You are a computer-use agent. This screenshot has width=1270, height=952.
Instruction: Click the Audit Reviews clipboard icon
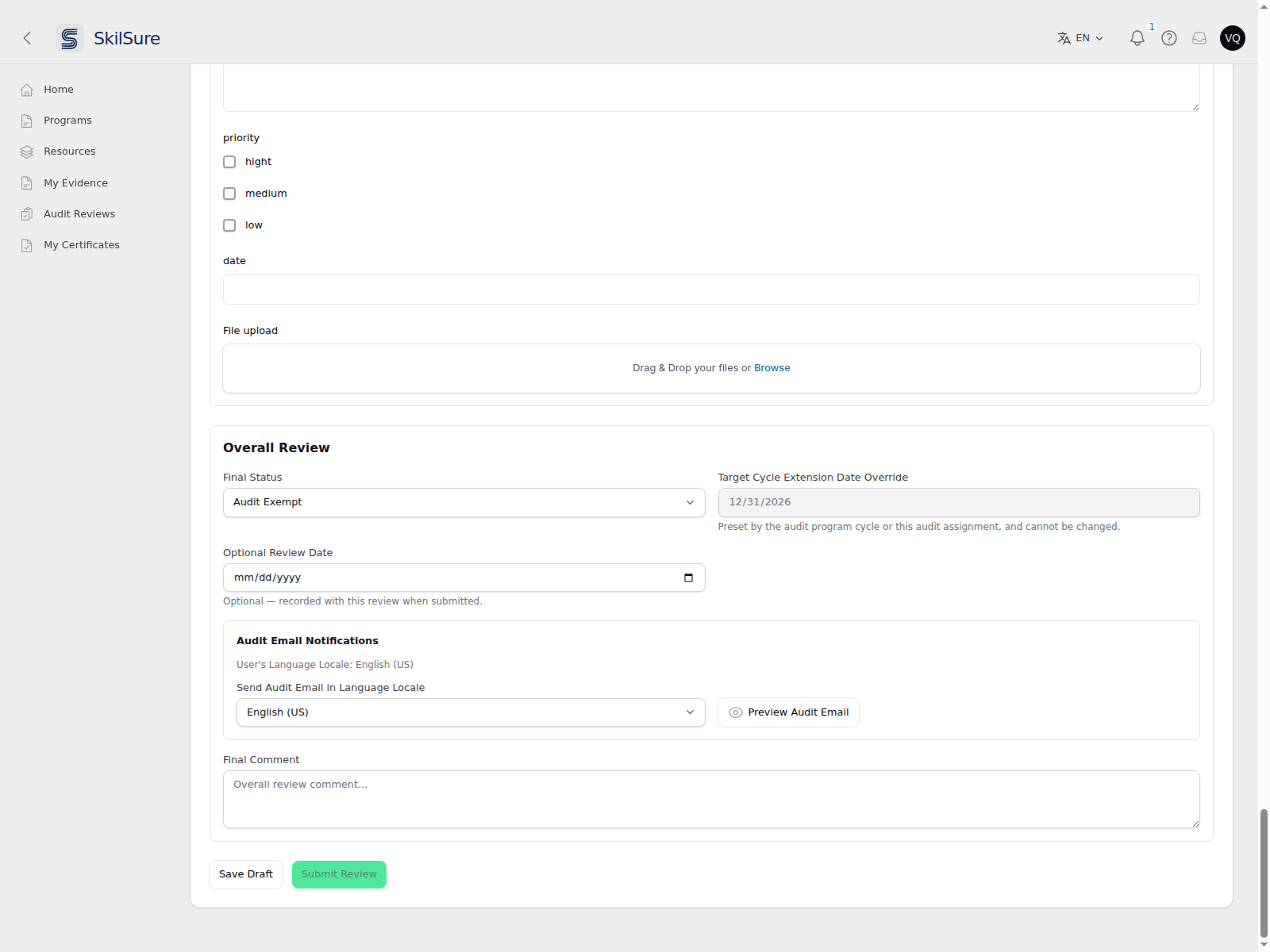tap(27, 214)
